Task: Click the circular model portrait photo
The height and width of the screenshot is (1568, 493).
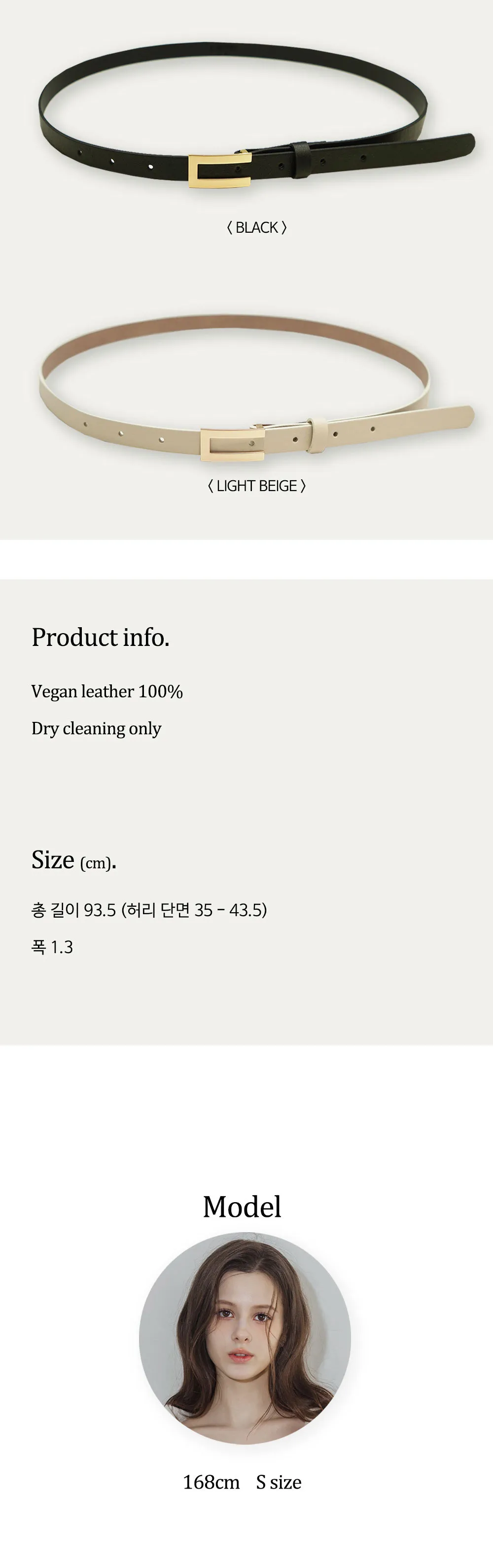Action: click(245, 1338)
